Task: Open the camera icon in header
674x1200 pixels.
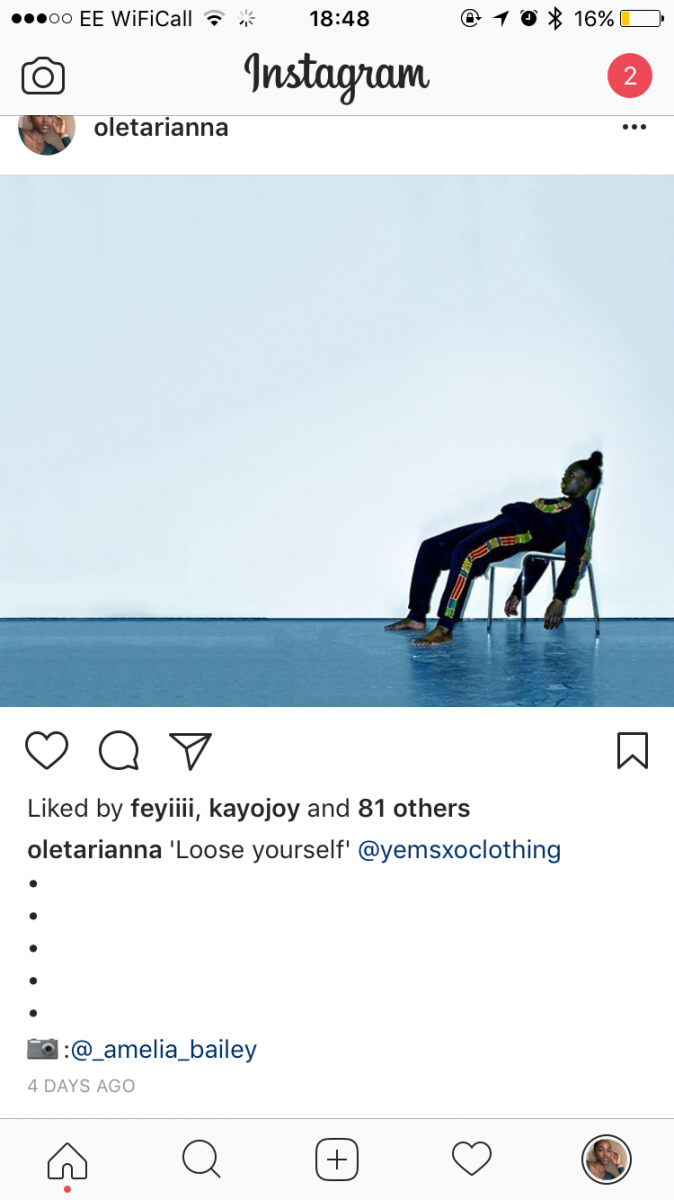Action: tap(43, 77)
